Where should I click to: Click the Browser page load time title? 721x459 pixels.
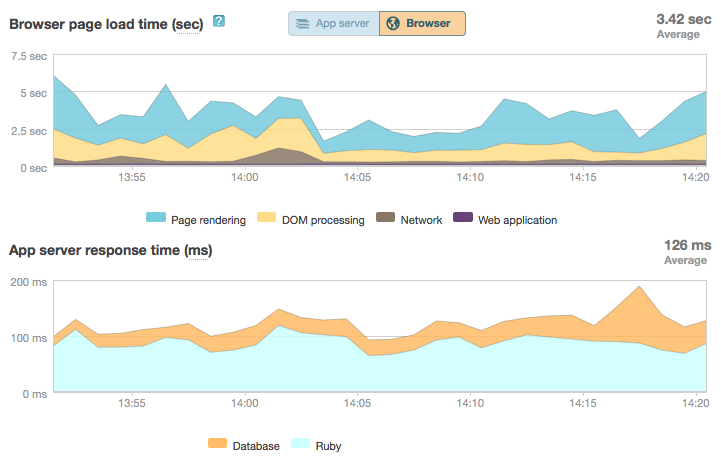coord(106,24)
